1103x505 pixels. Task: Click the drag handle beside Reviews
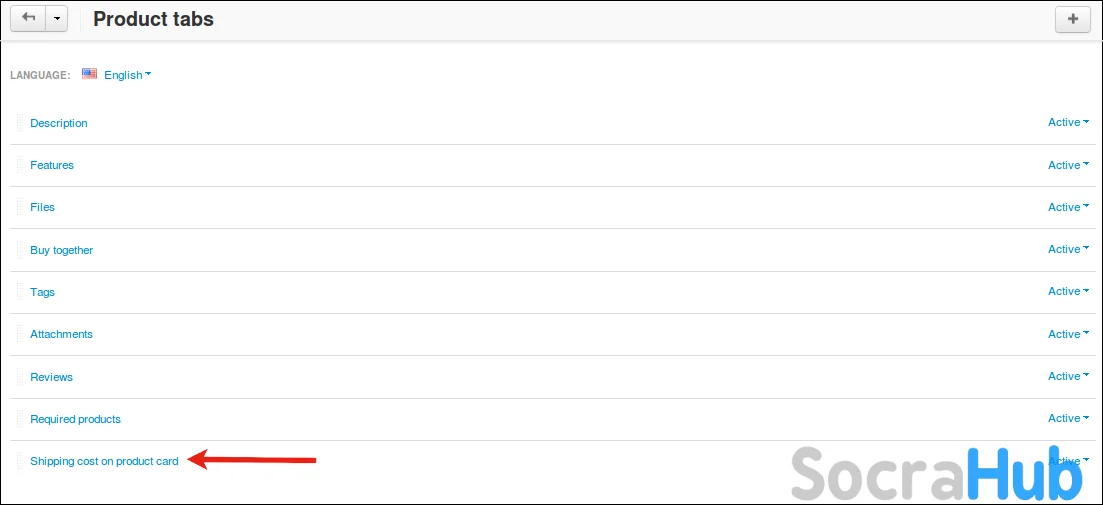click(19, 377)
